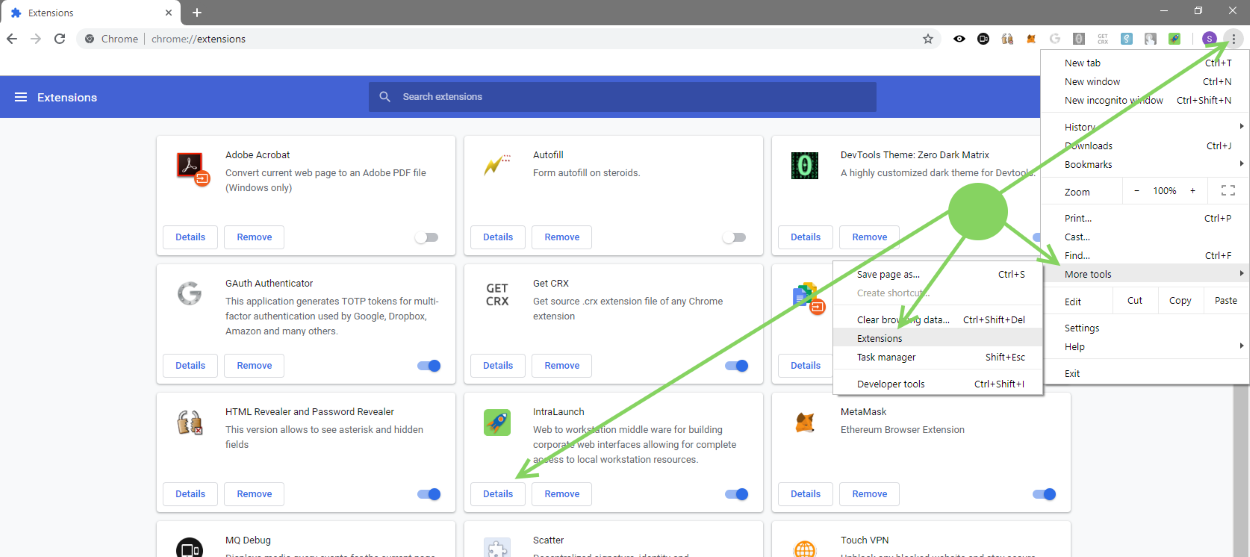Click the Scatter S icon in toolbar
Screen dimensions: 1250x557
coord(1127,39)
